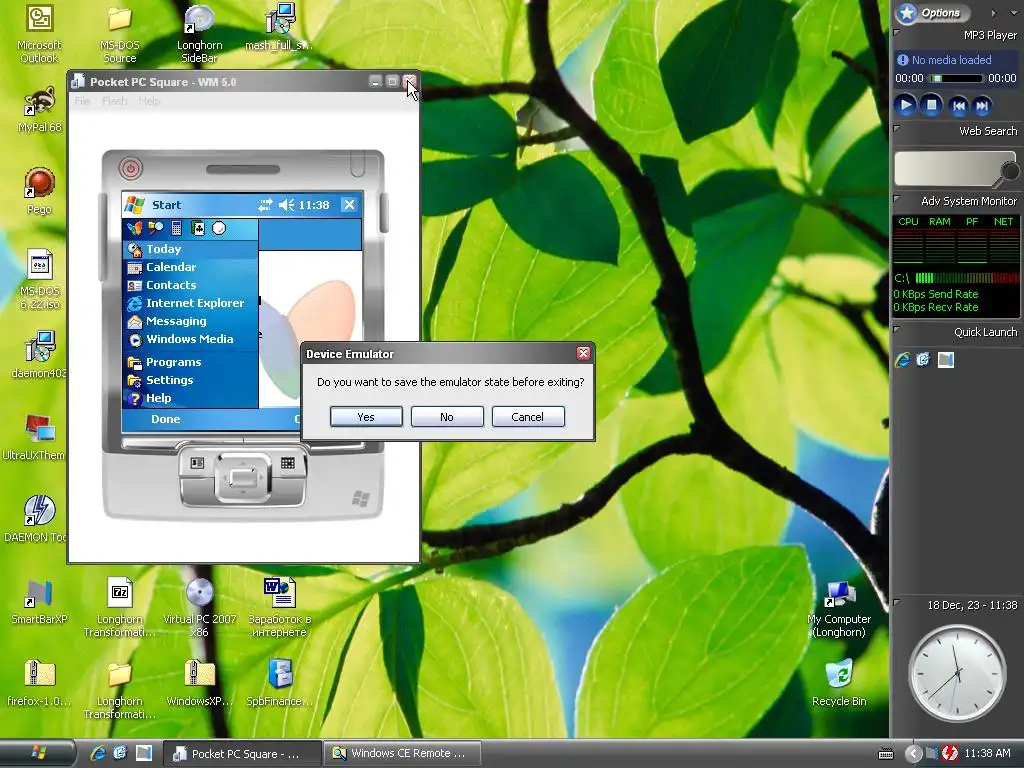Viewport: 1024px width, 768px height.
Task: Open Windows Media from the Start menu
Action: (190, 339)
